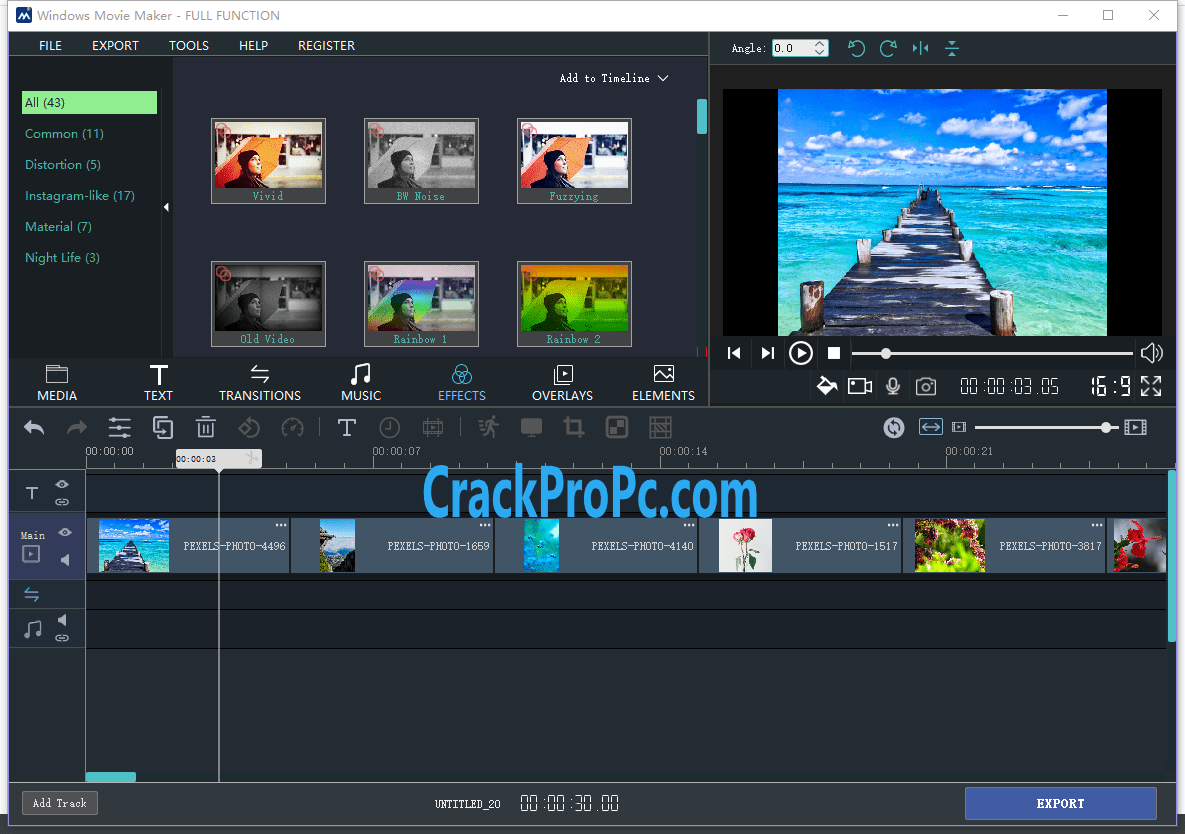This screenshot has height=834, width=1185.
Task: Select the Material (7) category
Action: 58,227
